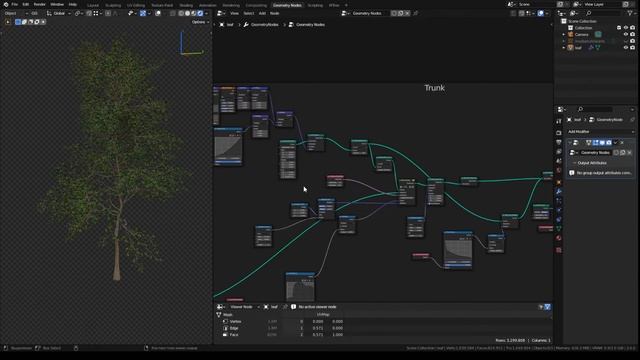
Task: Click the outliner search field
Action: 602,13
